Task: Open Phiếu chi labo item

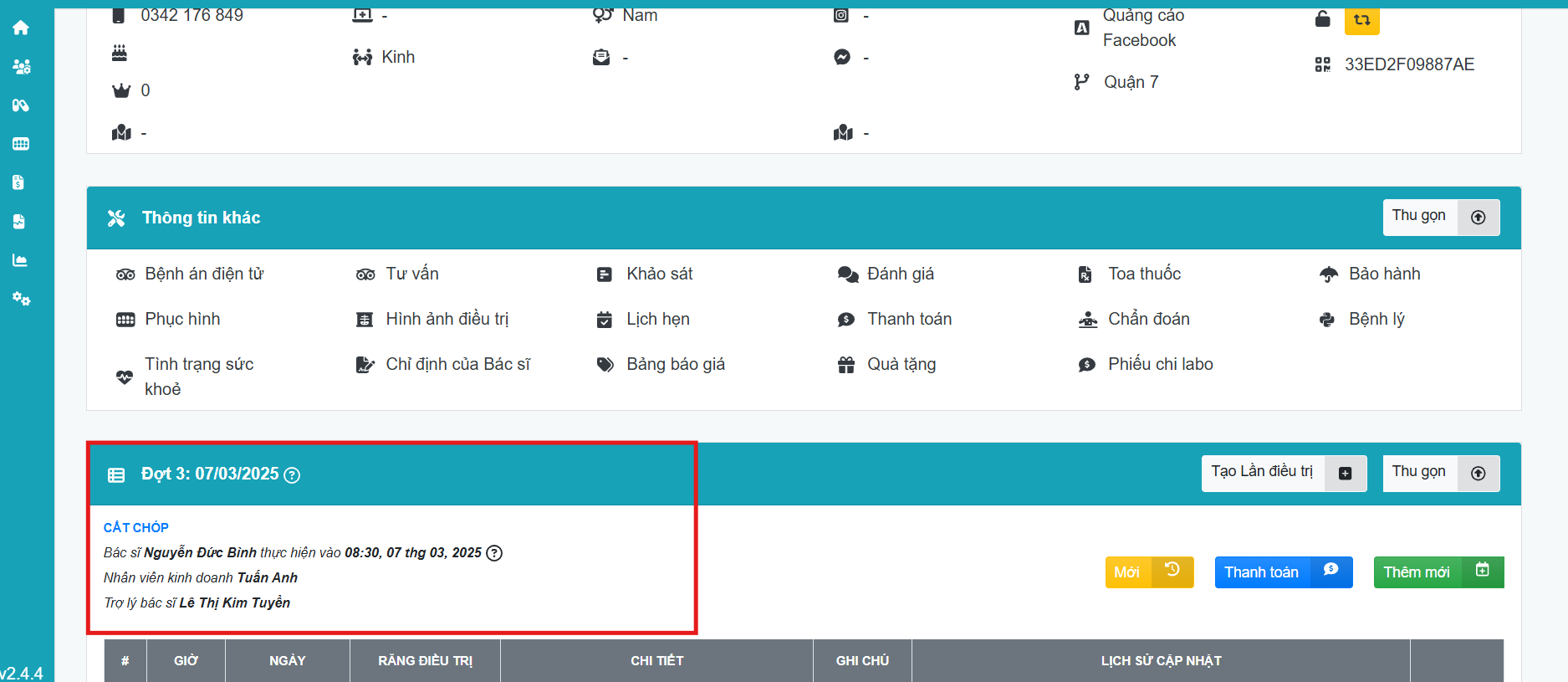Action: (1159, 365)
